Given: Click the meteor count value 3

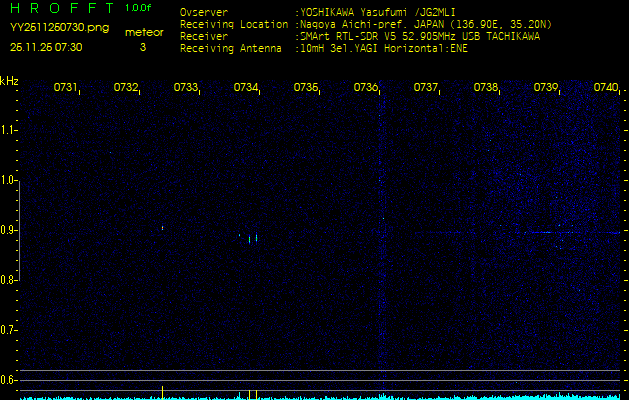Looking at the screenshot, I should (143, 47).
